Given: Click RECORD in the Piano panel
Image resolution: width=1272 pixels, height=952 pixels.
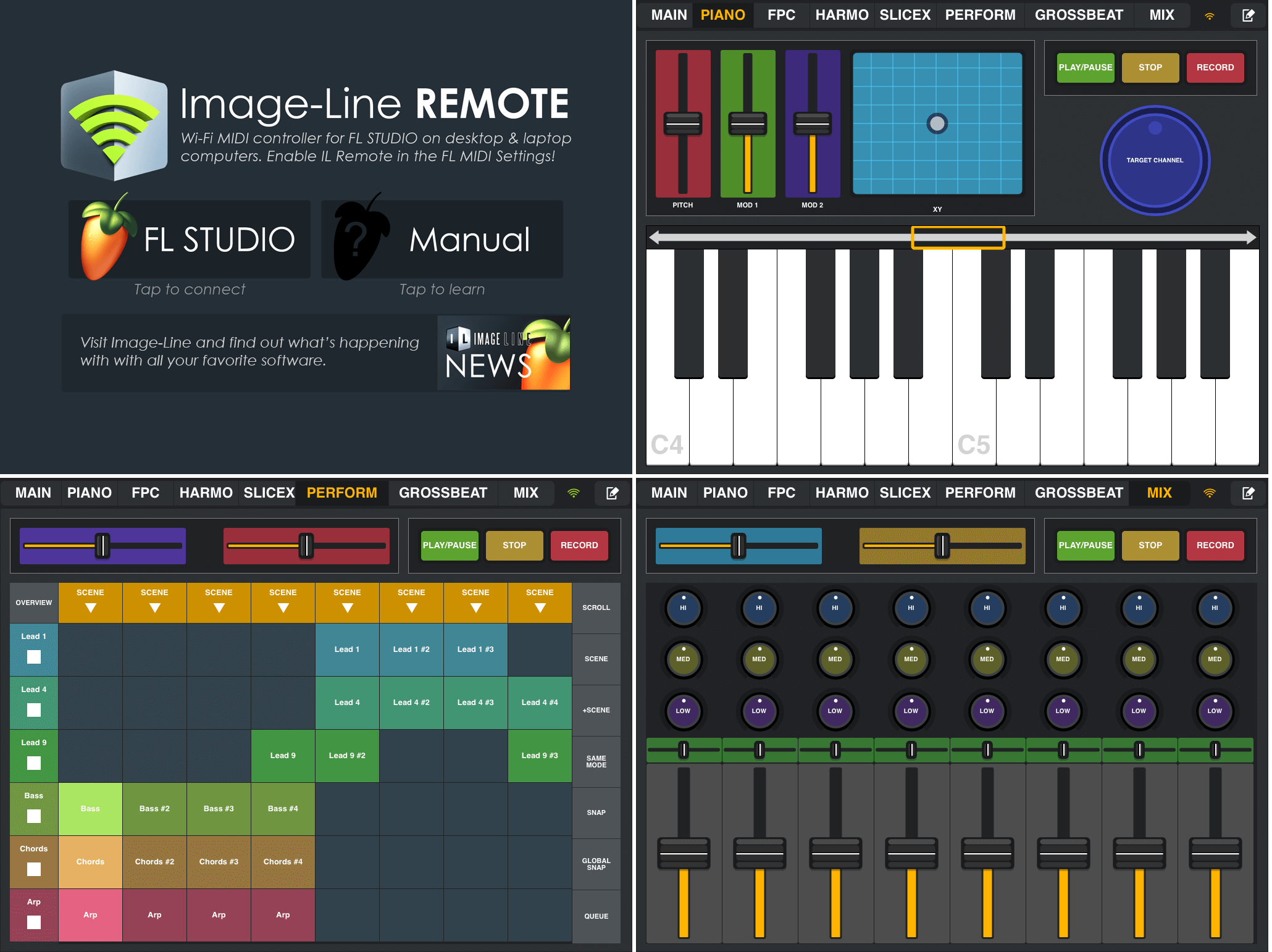Looking at the screenshot, I should pos(1215,68).
